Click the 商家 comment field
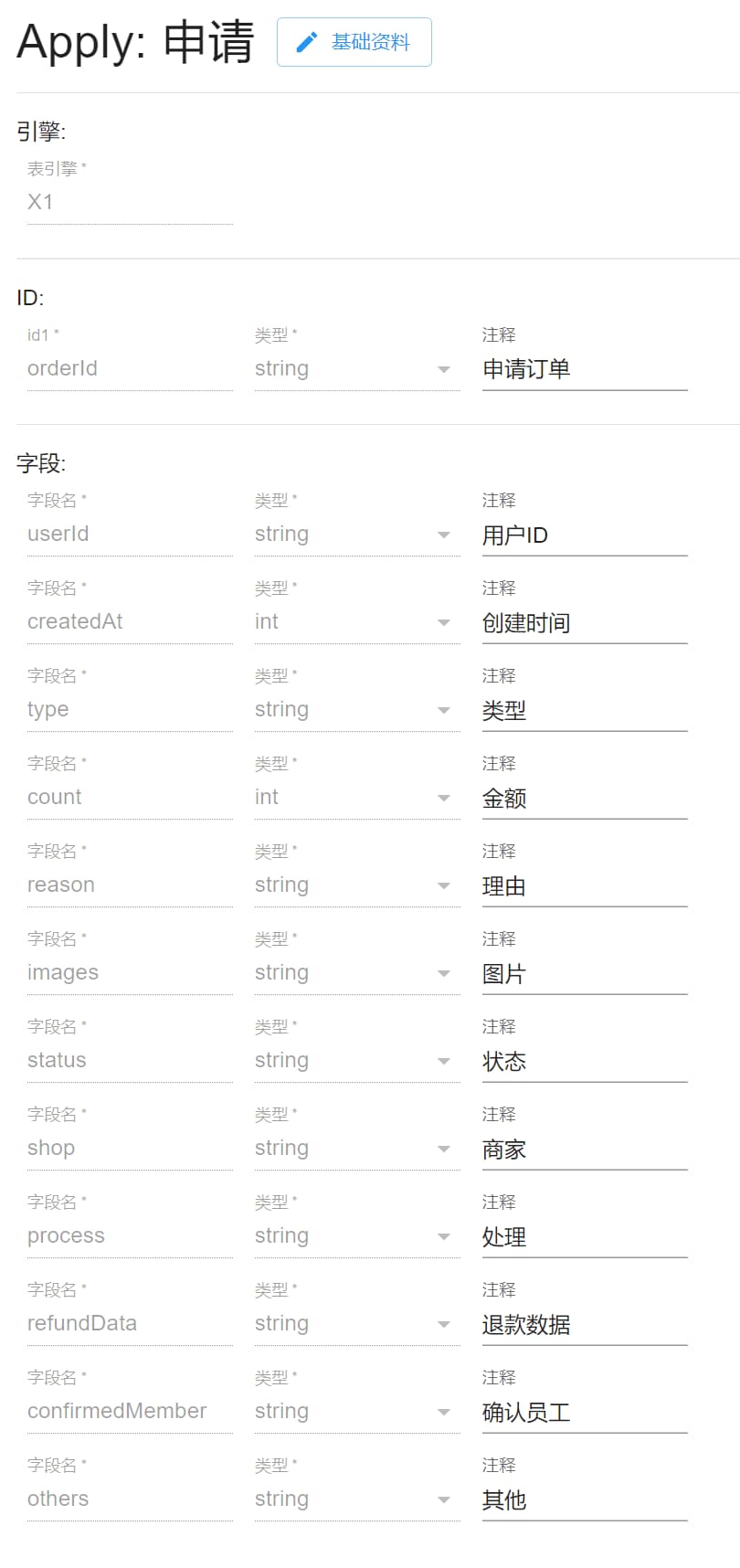 pos(585,1149)
